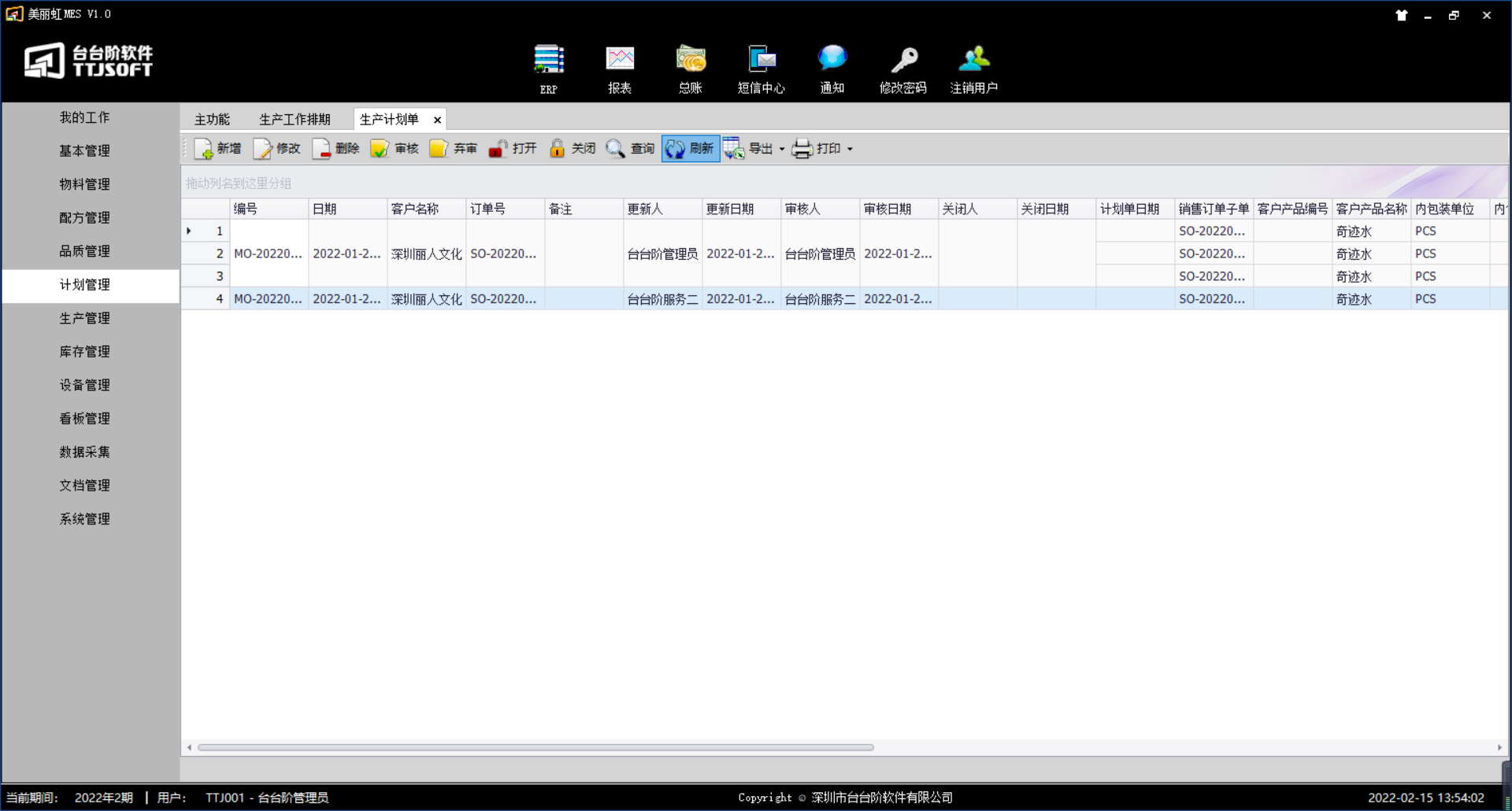
Task: Click the 刷新 refresh toolbar button
Action: (691, 149)
